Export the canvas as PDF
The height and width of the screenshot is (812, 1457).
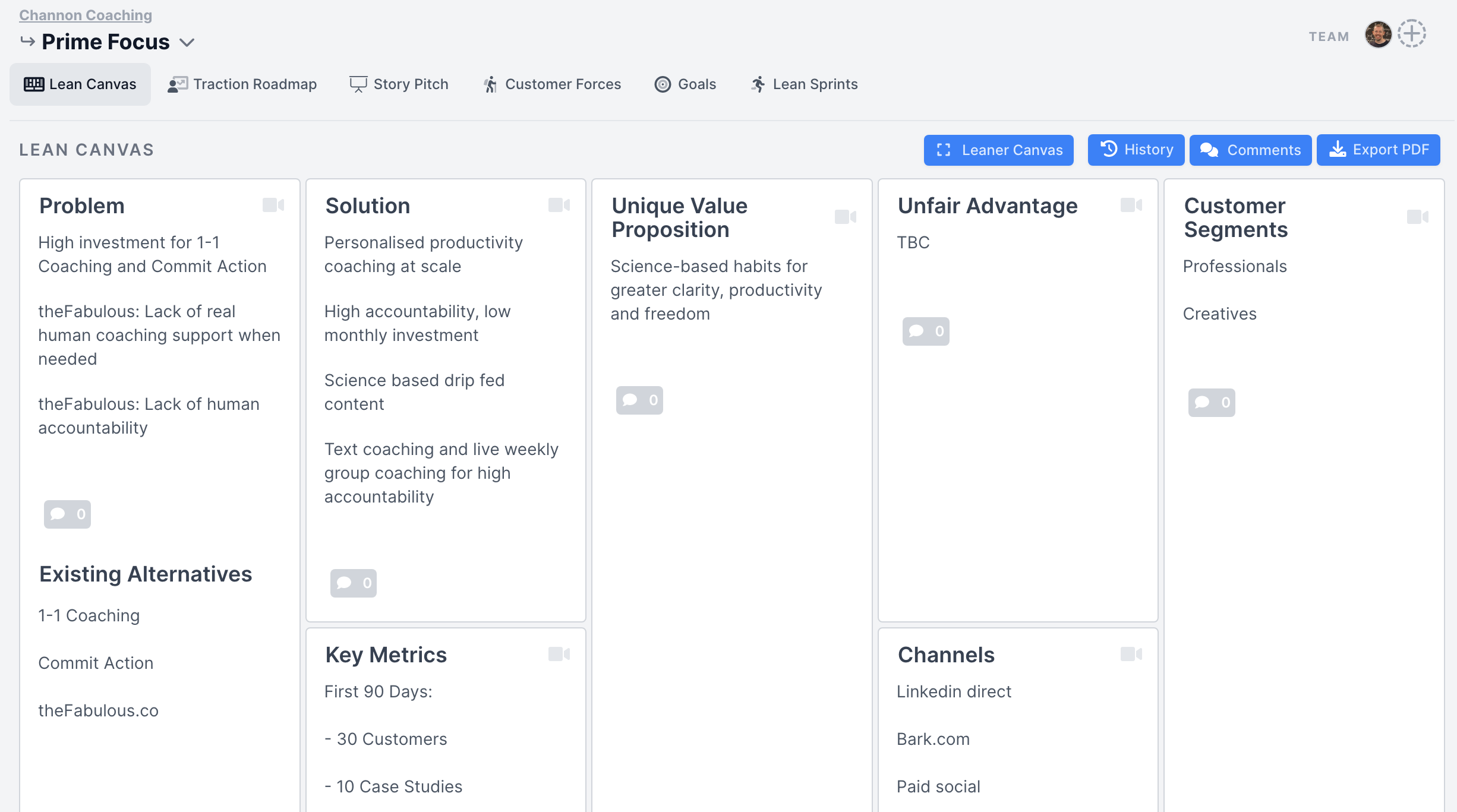(x=1378, y=150)
